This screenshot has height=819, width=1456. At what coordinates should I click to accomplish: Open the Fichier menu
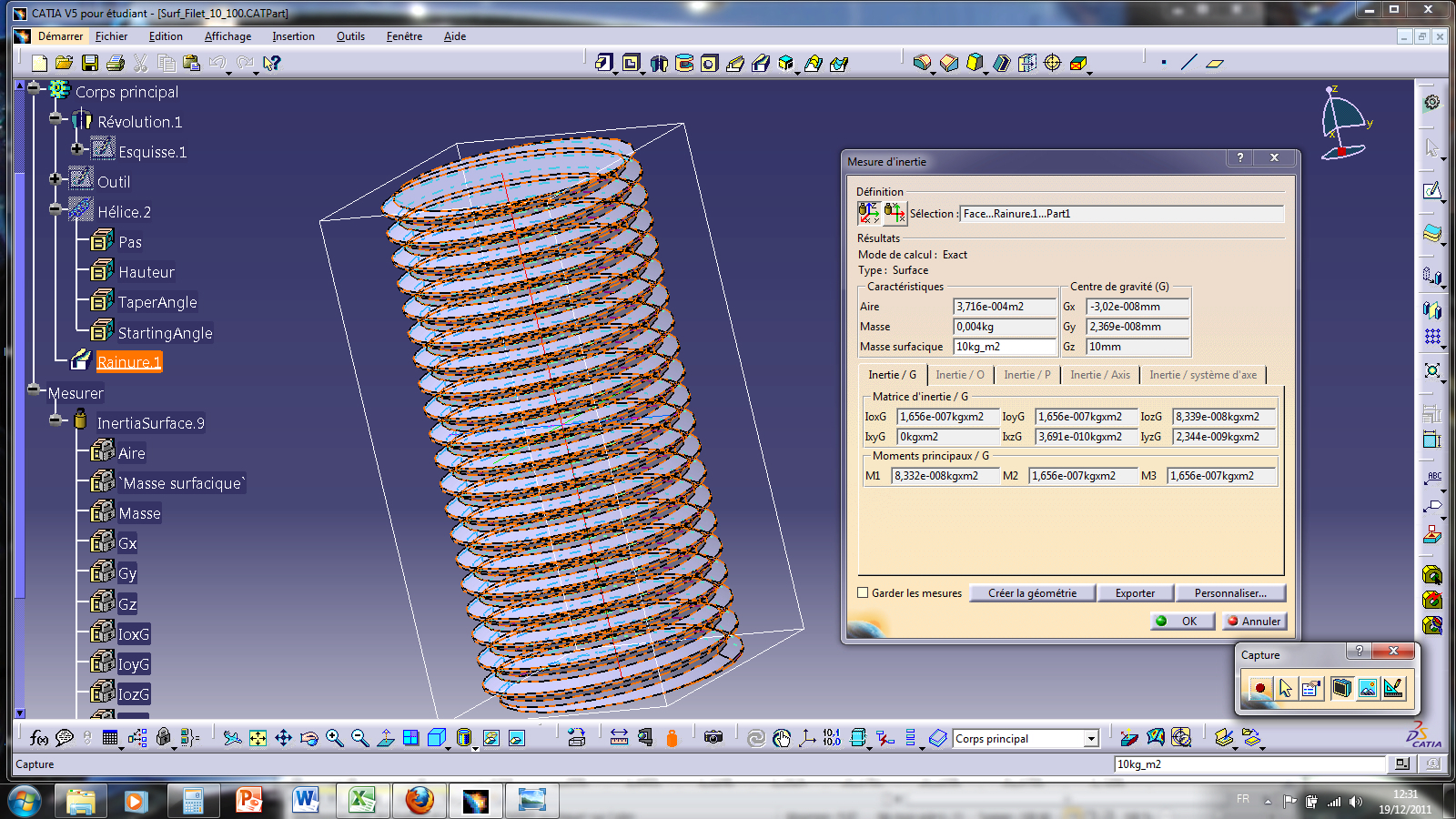[x=111, y=36]
